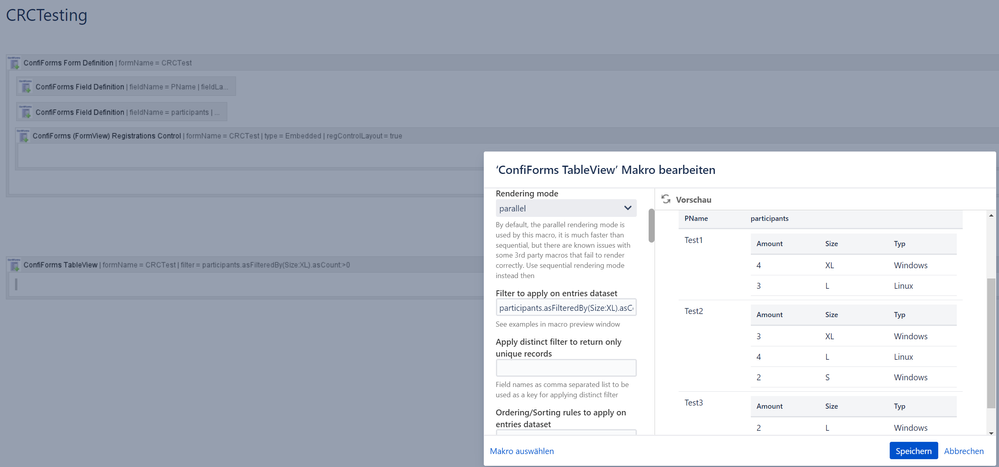The height and width of the screenshot is (467, 999).
Task: Click the Vorschau label
Action: 694,199
